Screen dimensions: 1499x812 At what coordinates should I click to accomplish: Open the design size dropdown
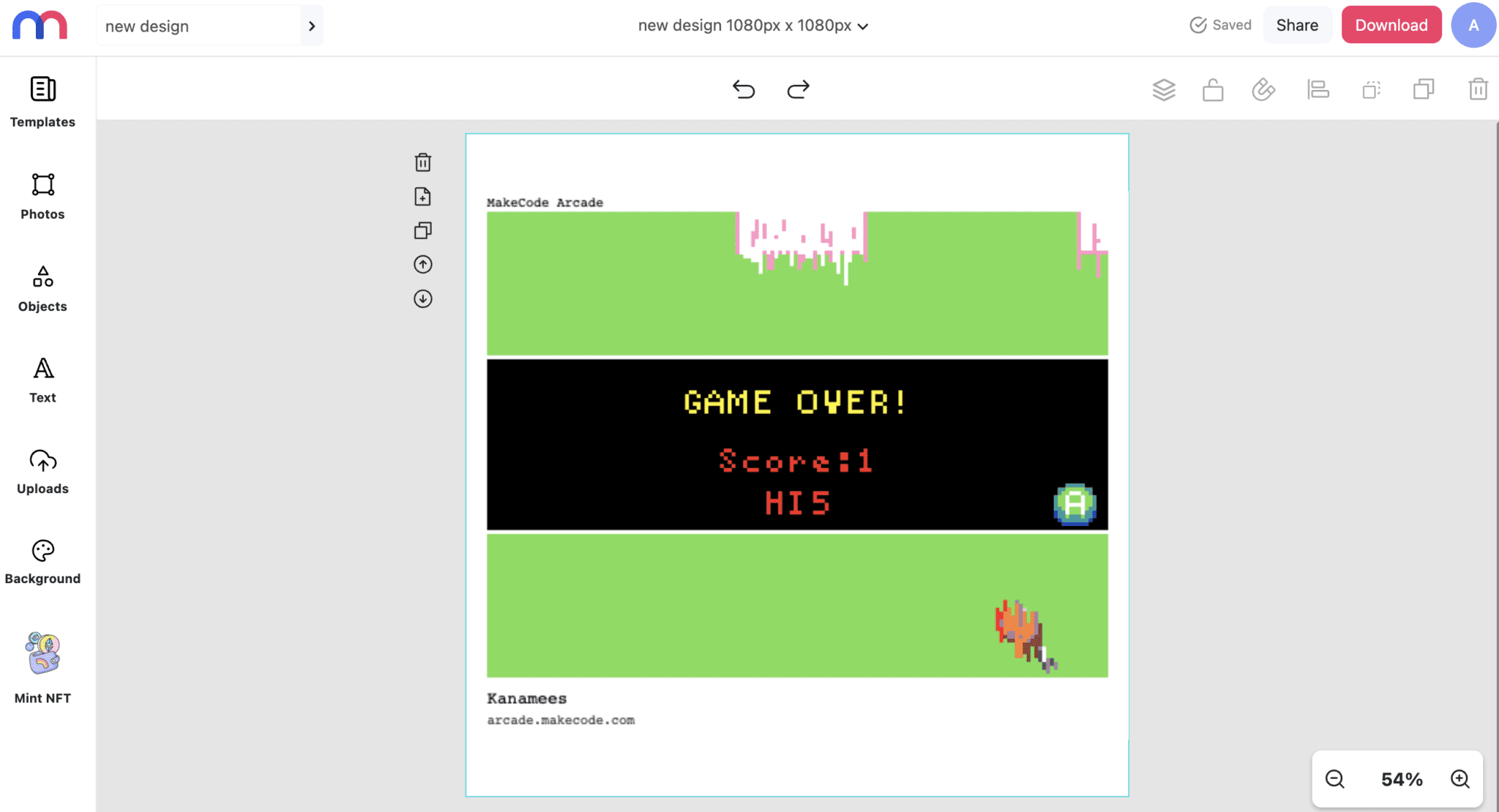click(864, 25)
